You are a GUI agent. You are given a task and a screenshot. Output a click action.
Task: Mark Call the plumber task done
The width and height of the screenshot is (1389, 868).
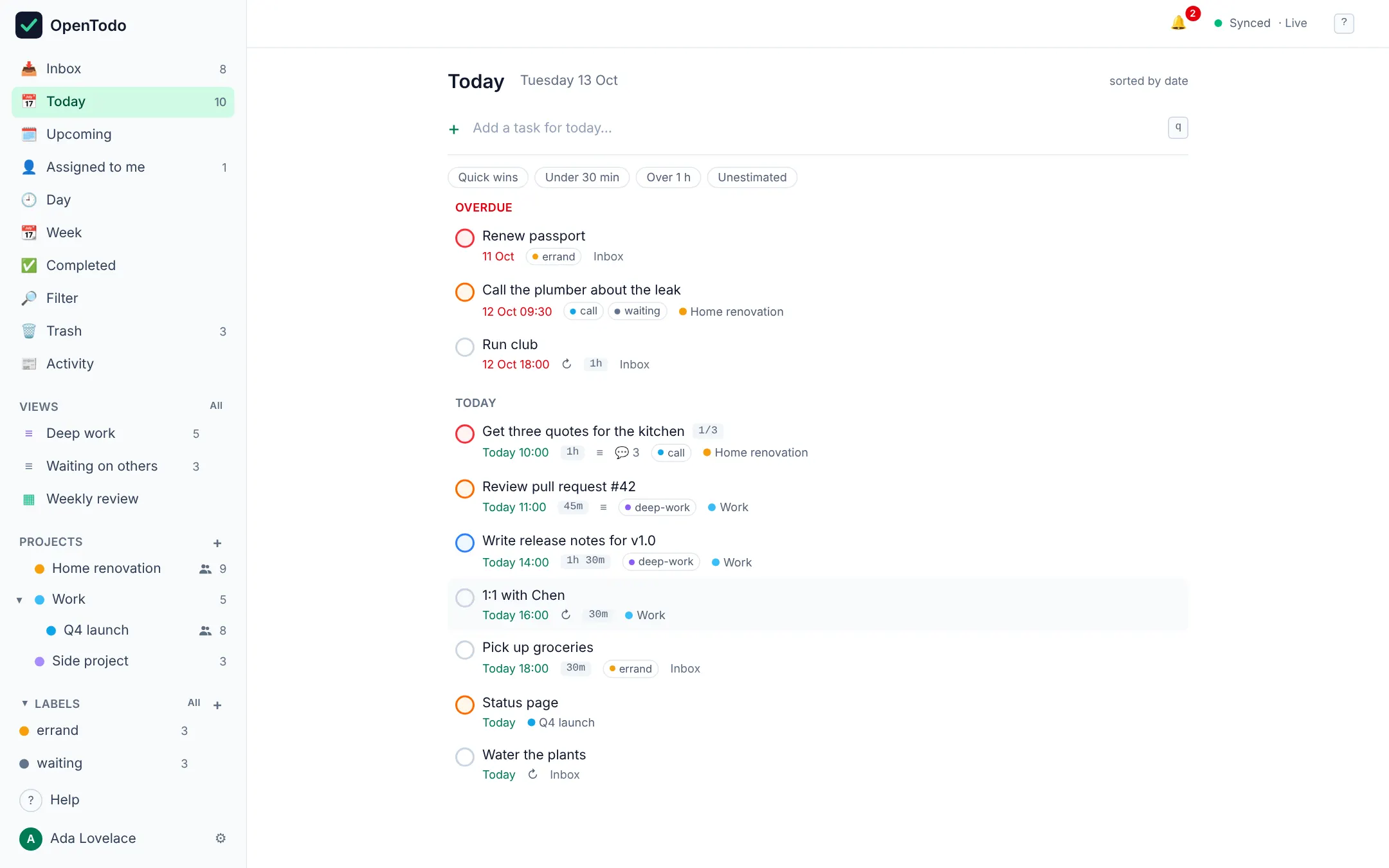pos(465,292)
